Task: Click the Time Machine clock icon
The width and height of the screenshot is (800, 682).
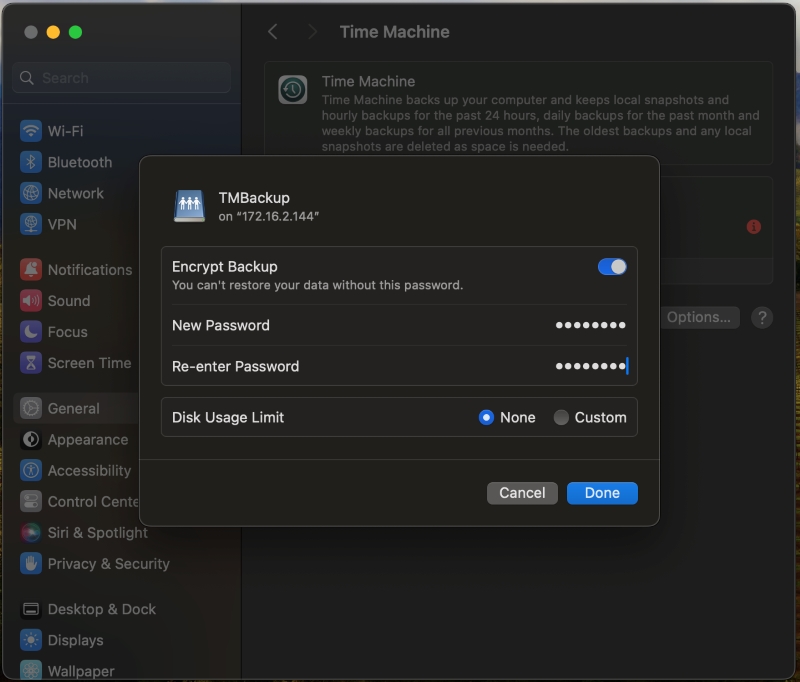Action: [x=292, y=90]
